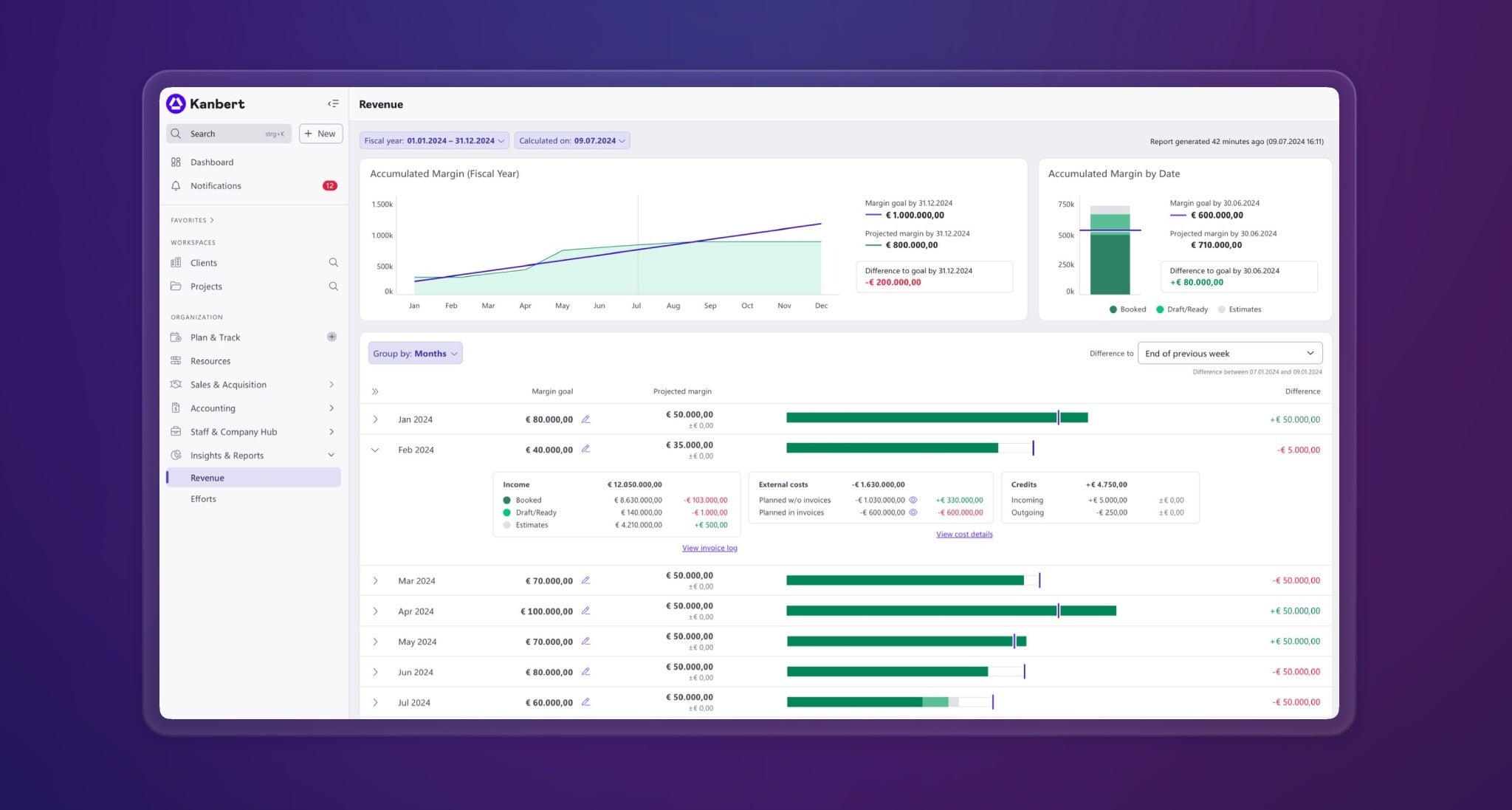Toggle eye icon for Planned in invoices

point(913,512)
